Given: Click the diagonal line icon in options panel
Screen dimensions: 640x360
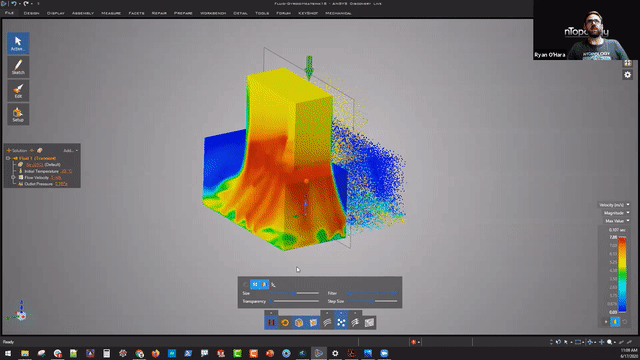Looking at the screenshot, I should 273,284.
